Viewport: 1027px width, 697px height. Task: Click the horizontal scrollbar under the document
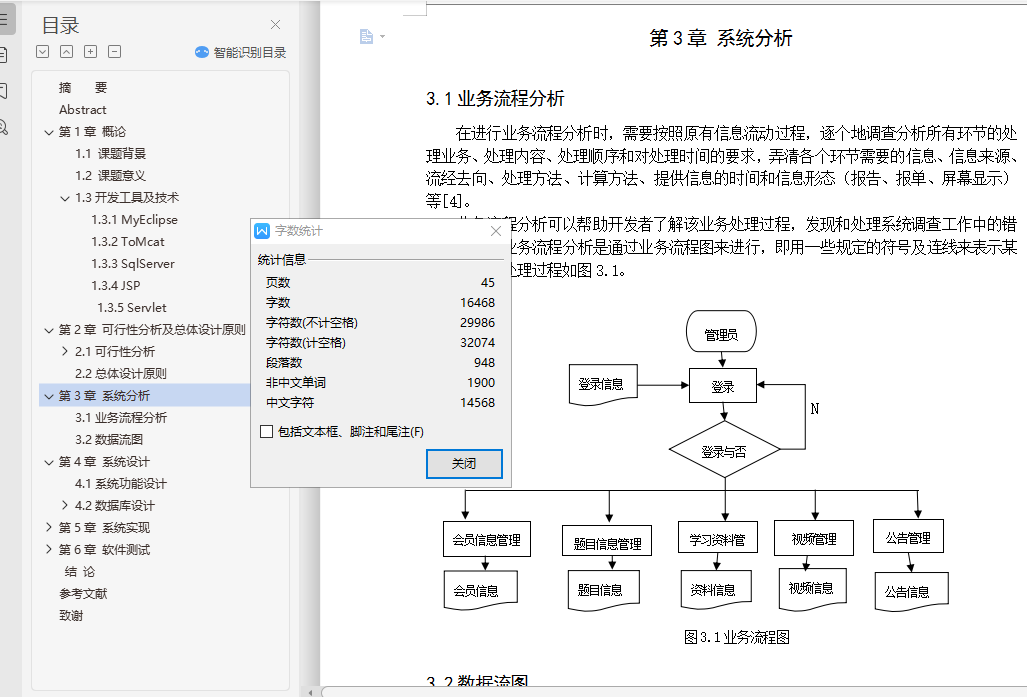(673, 692)
